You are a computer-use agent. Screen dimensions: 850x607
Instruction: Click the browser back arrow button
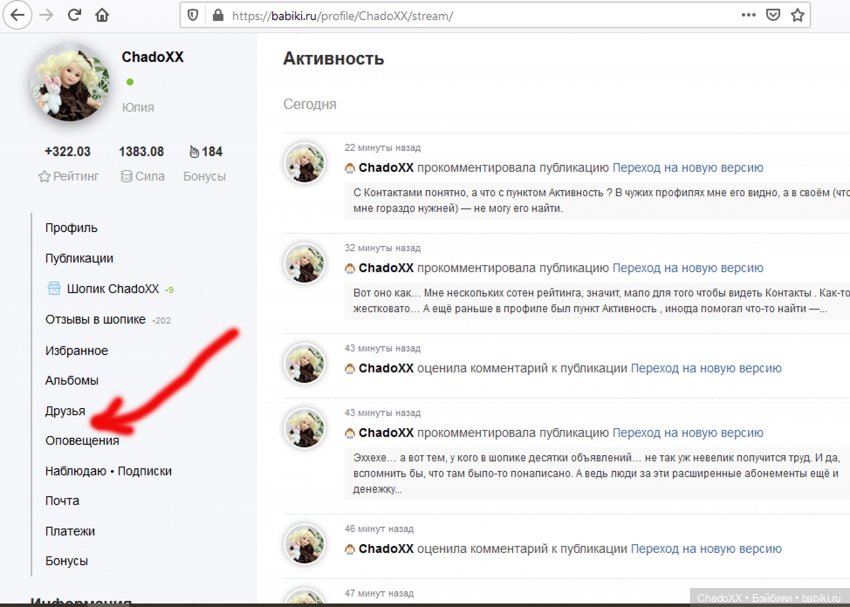19,16
